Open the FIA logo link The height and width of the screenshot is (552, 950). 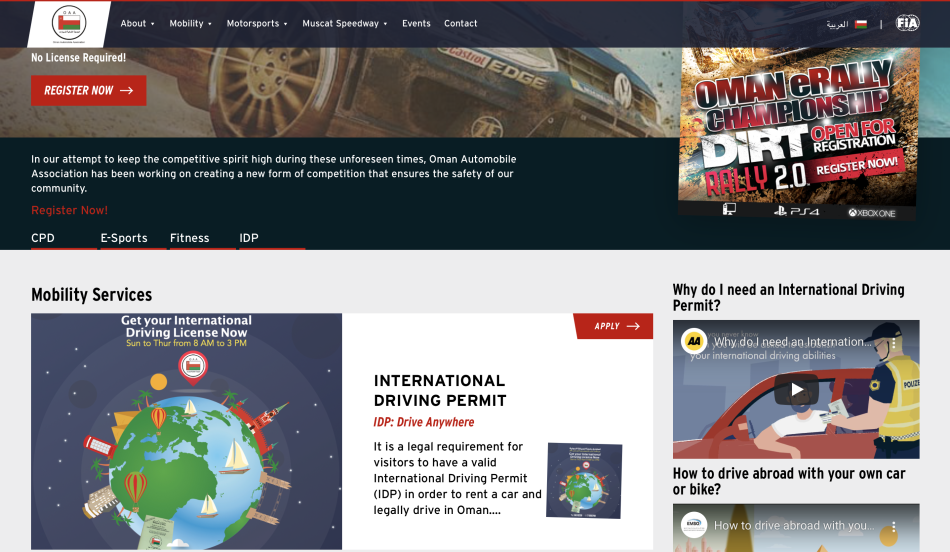click(908, 23)
